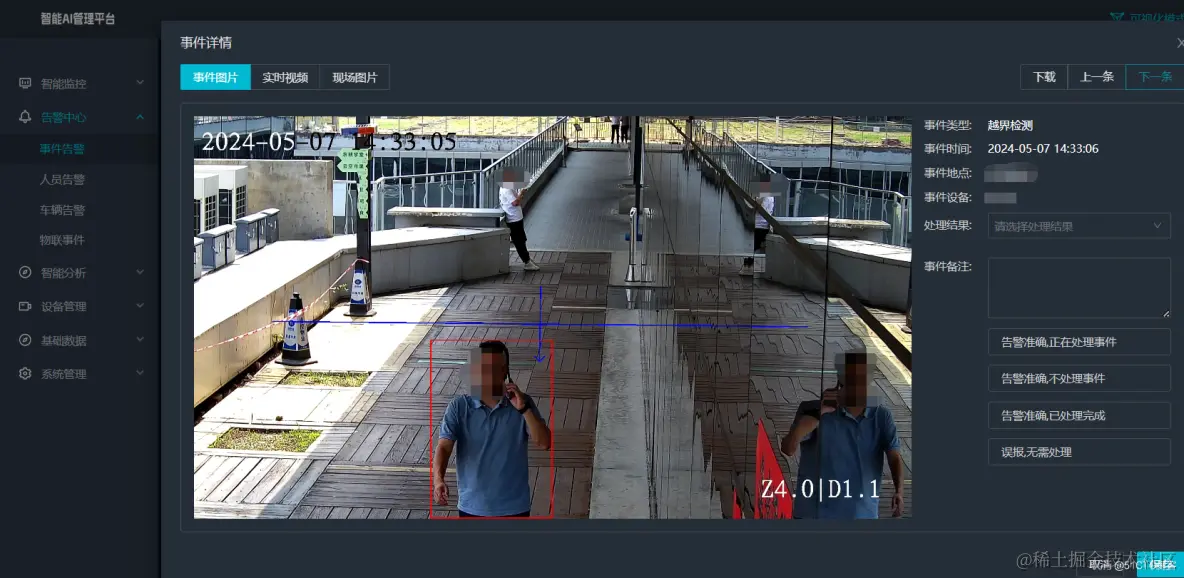Click the 智能分析 compass icon

point(26,272)
